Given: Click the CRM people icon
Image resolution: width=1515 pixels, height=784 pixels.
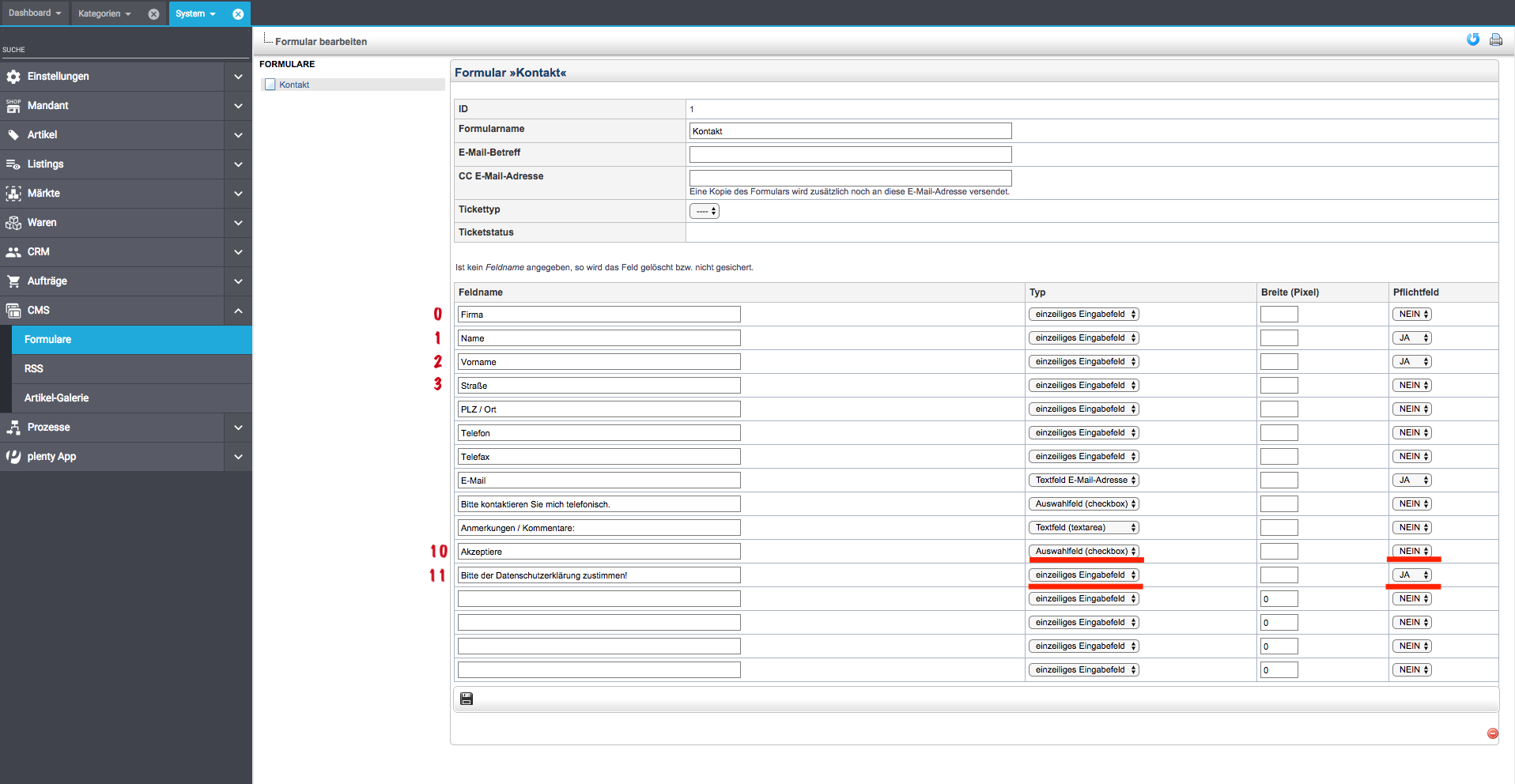Looking at the screenshot, I should (13, 252).
